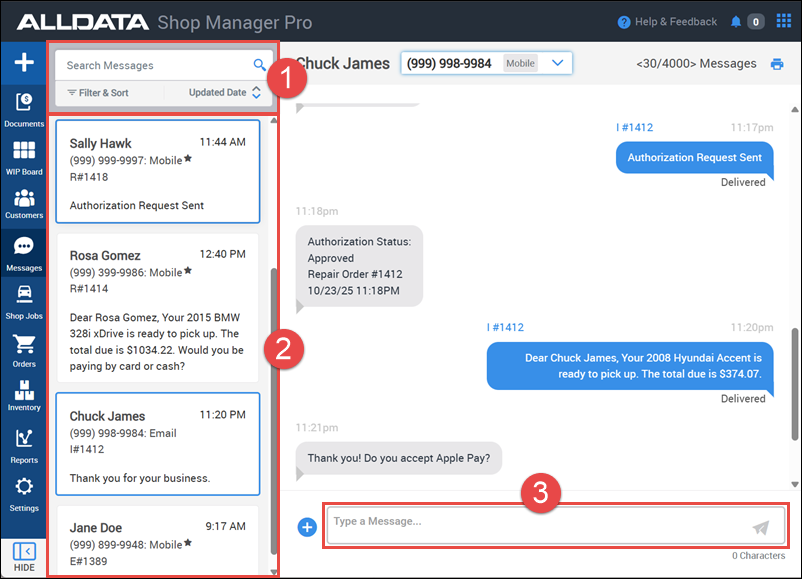The height and width of the screenshot is (579, 802).
Task: Click chat scrollbar up arrow
Action: 794,109
